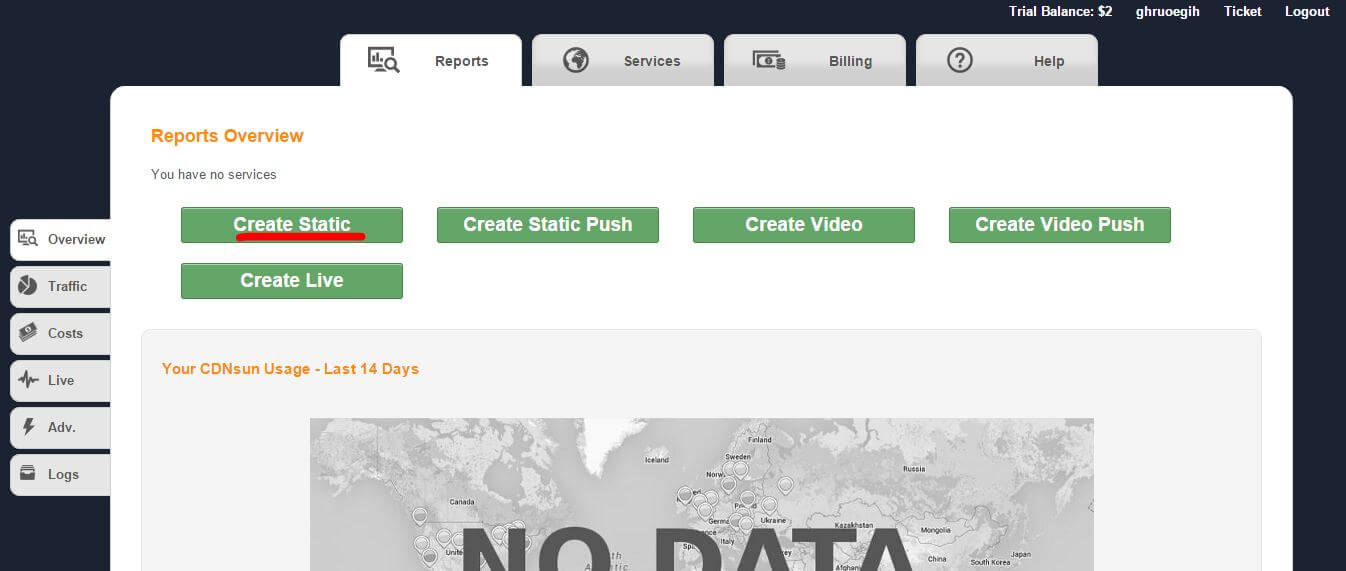Image resolution: width=1346 pixels, height=571 pixels.
Task: Click the Logout link
Action: [x=1307, y=11]
